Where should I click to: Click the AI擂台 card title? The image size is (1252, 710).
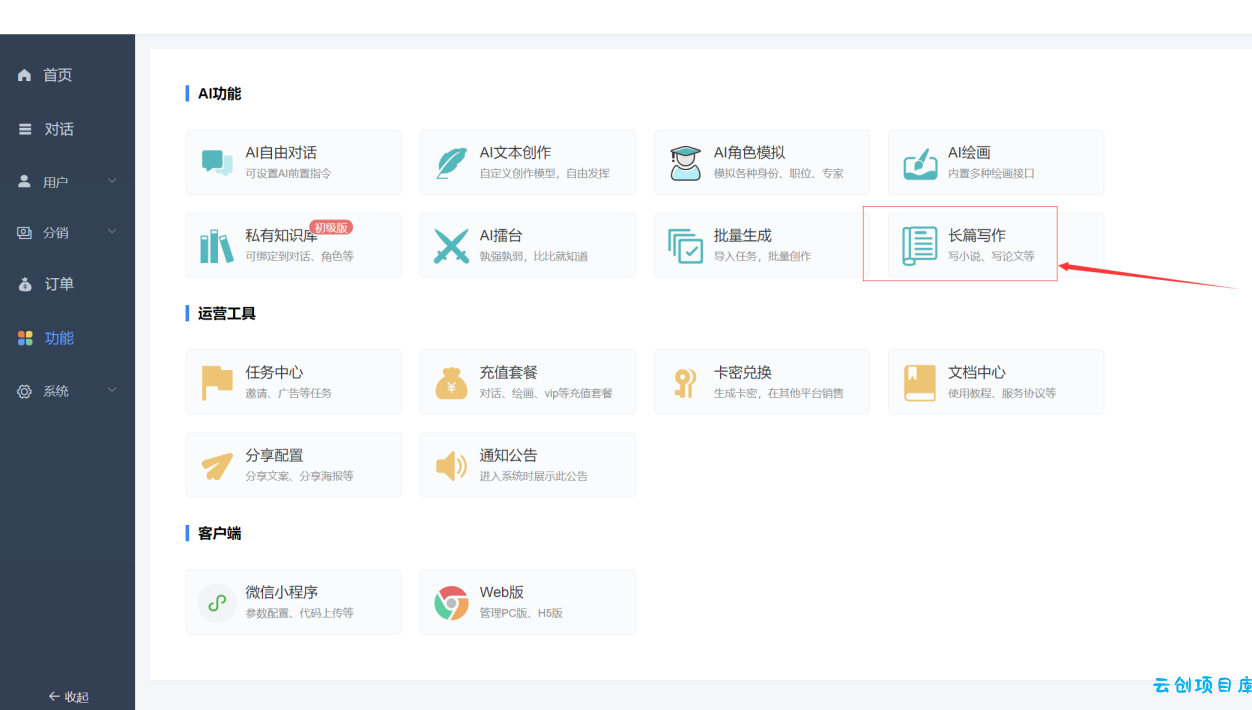(501, 235)
